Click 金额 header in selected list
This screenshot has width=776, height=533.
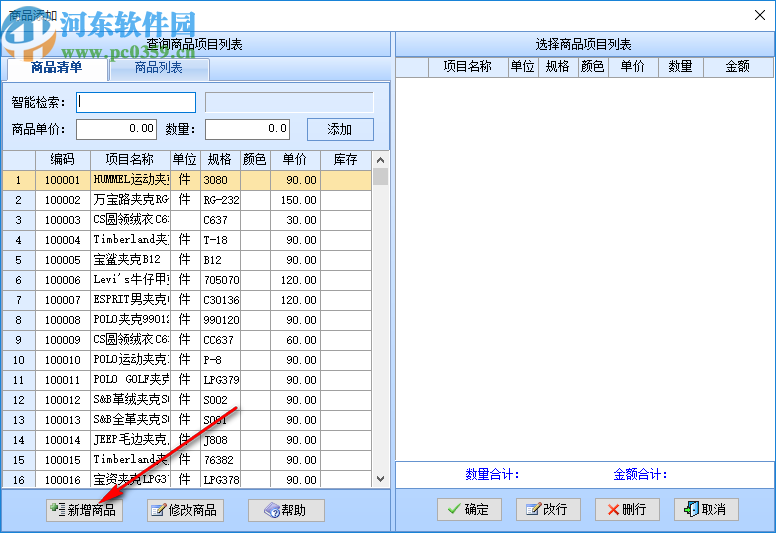[x=737, y=67]
